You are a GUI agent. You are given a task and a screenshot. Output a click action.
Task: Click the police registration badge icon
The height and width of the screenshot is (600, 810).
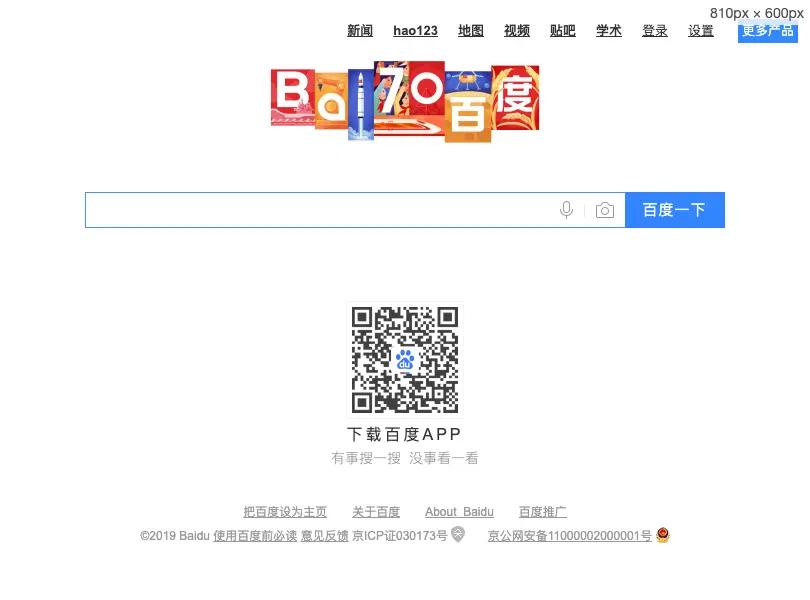[x=663, y=535]
